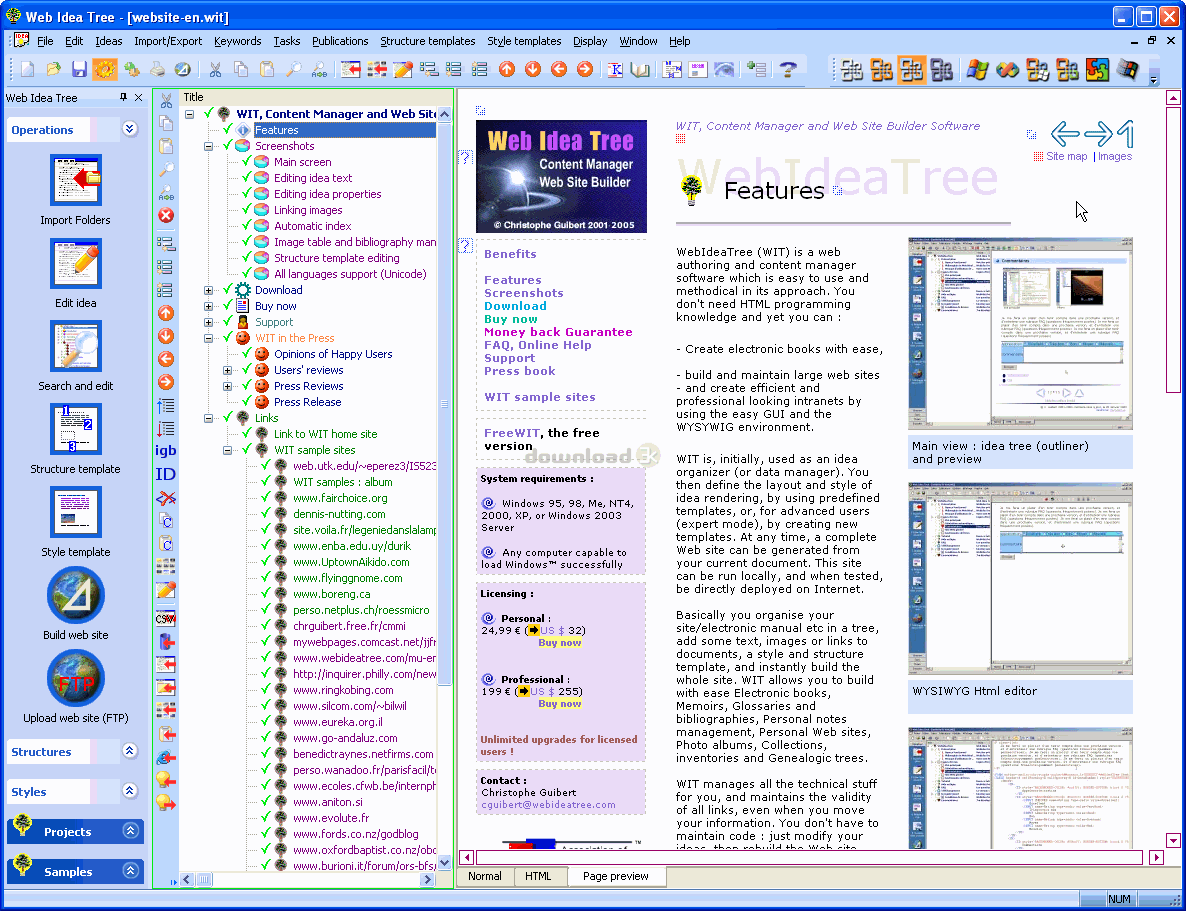Expand the Download tree node
Image resolution: width=1186 pixels, height=911 pixels.
pyautogui.click(x=209, y=290)
